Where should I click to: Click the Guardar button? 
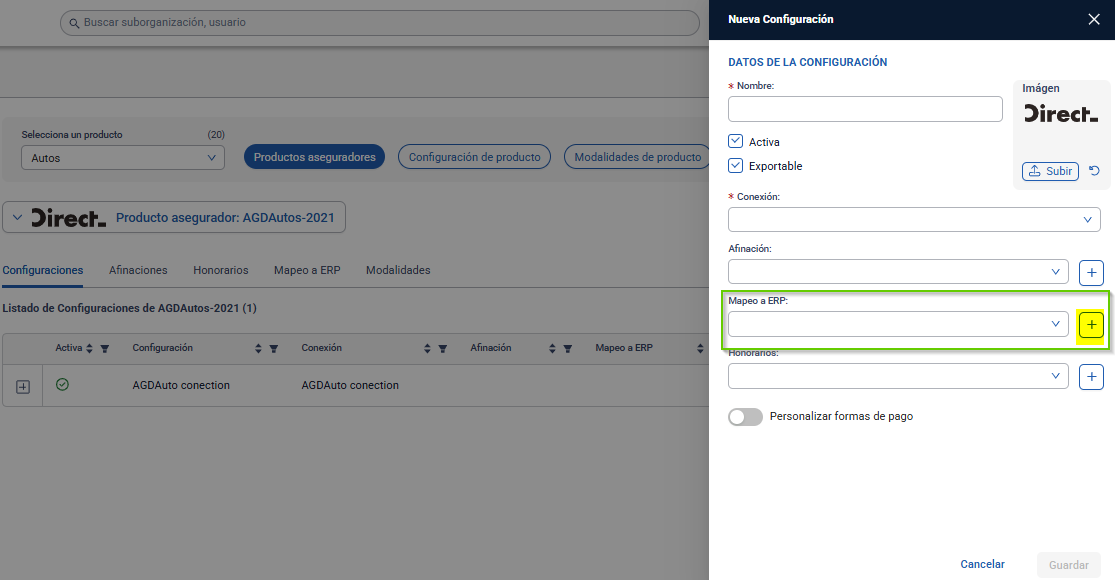[1069, 565]
